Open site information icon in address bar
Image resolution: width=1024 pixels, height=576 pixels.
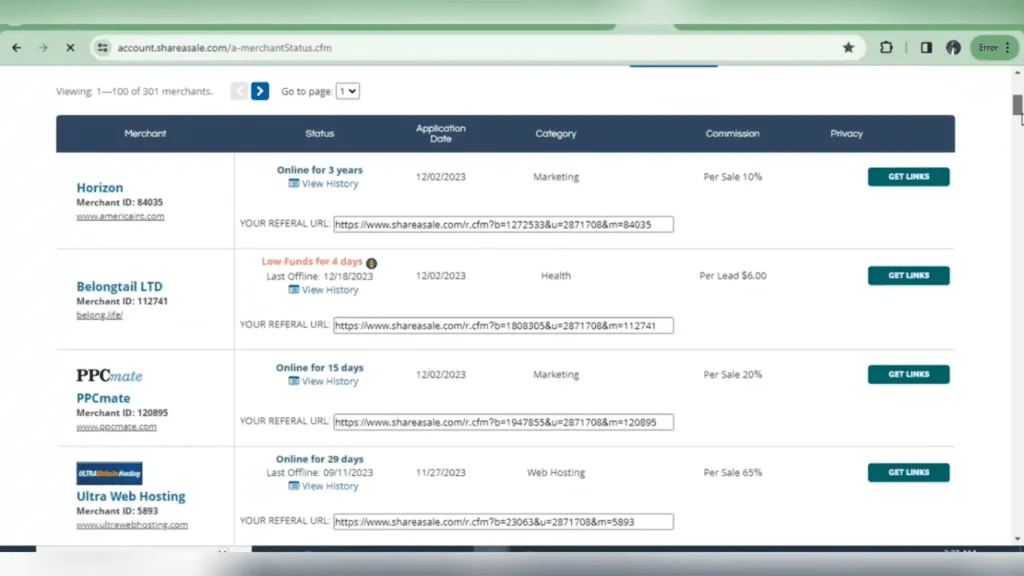103,48
